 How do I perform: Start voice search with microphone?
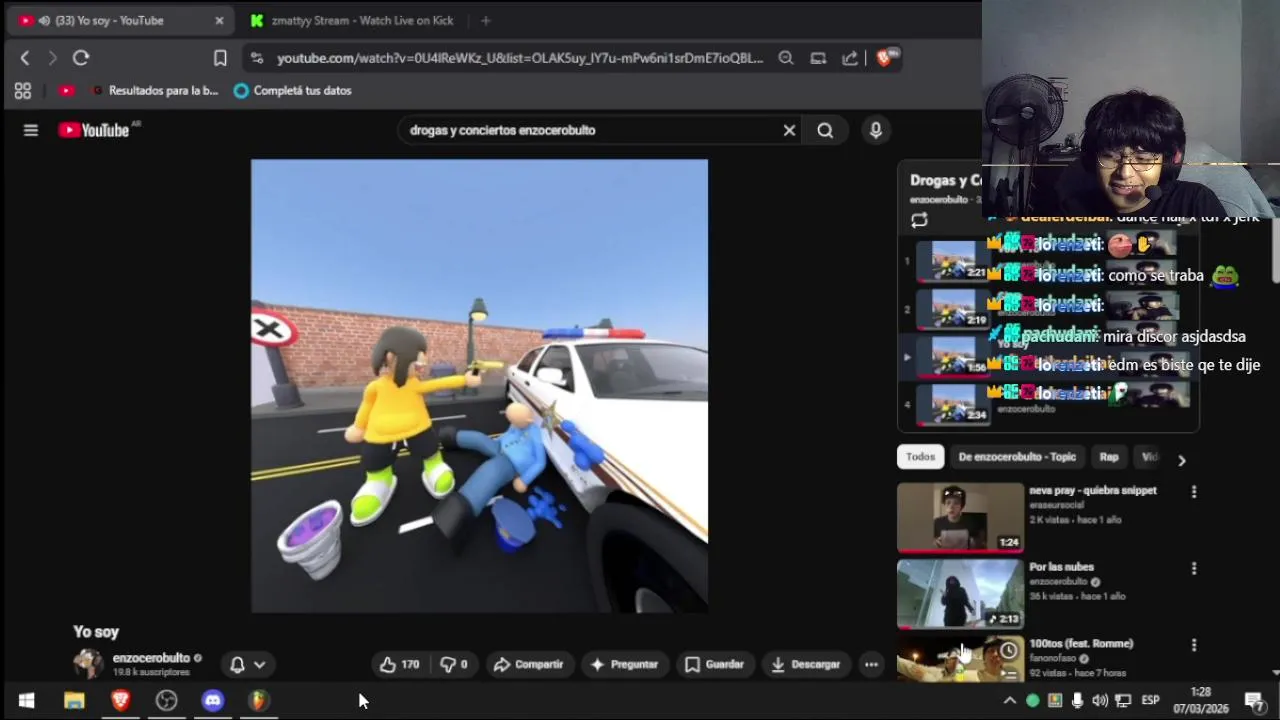click(876, 130)
